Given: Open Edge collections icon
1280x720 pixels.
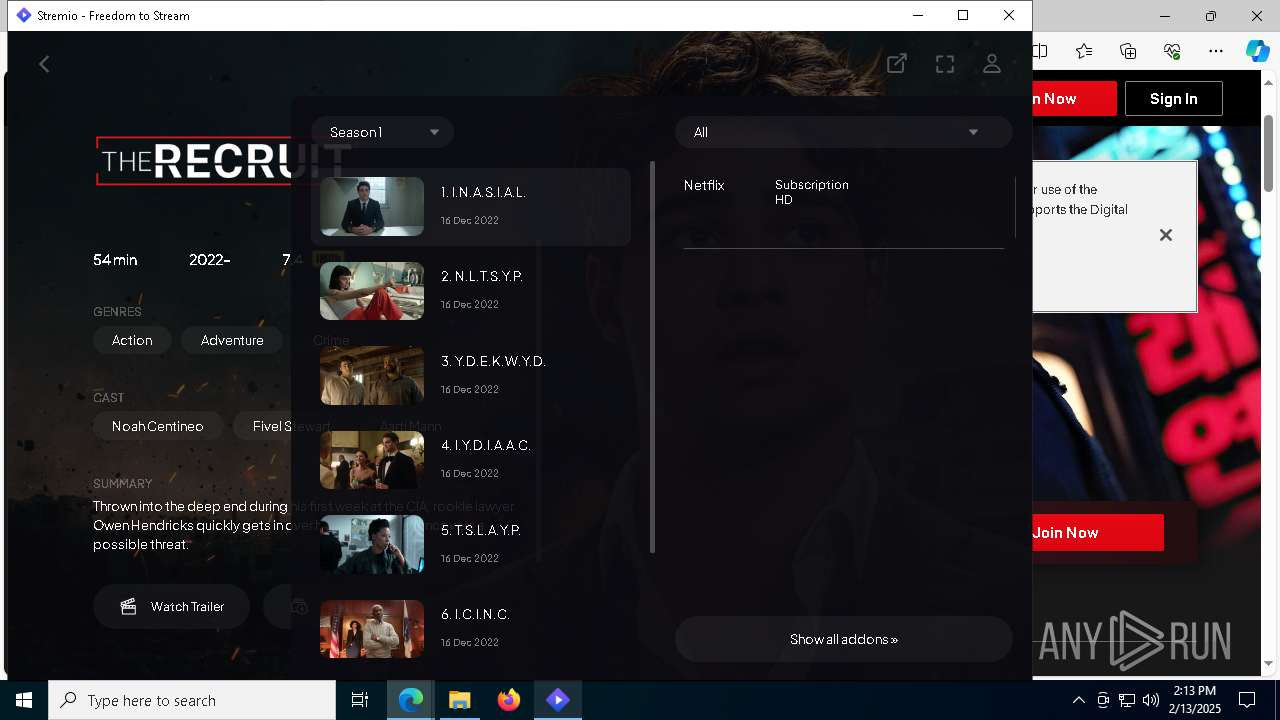Looking at the screenshot, I should [x=1128, y=51].
